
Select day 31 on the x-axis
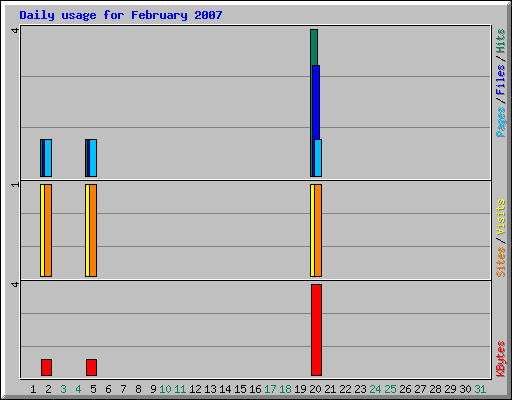(x=480, y=389)
